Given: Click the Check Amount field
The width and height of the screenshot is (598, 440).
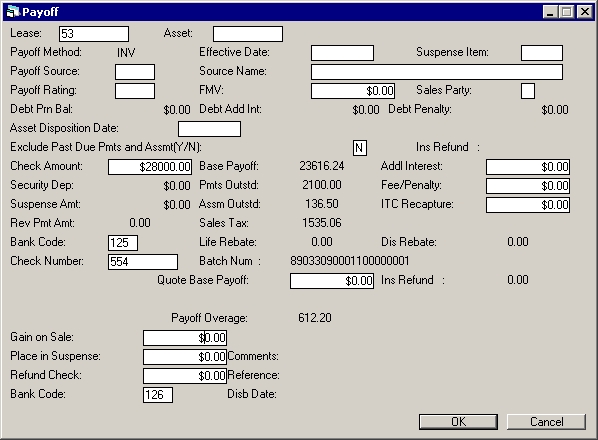Looking at the screenshot, I should pos(150,167).
